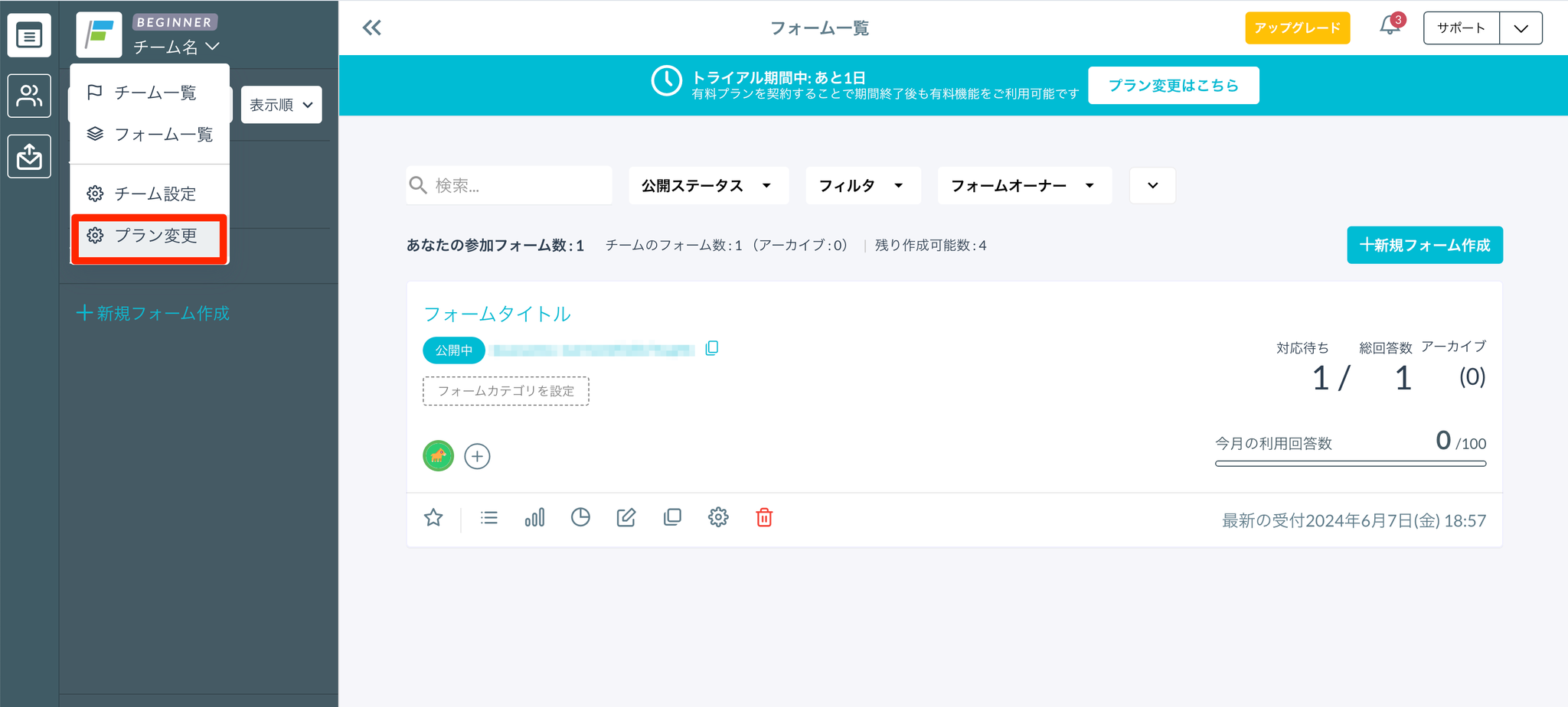This screenshot has height=707, width=1568.
Task: Click the アップグレード button
Action: [1298, 28]
